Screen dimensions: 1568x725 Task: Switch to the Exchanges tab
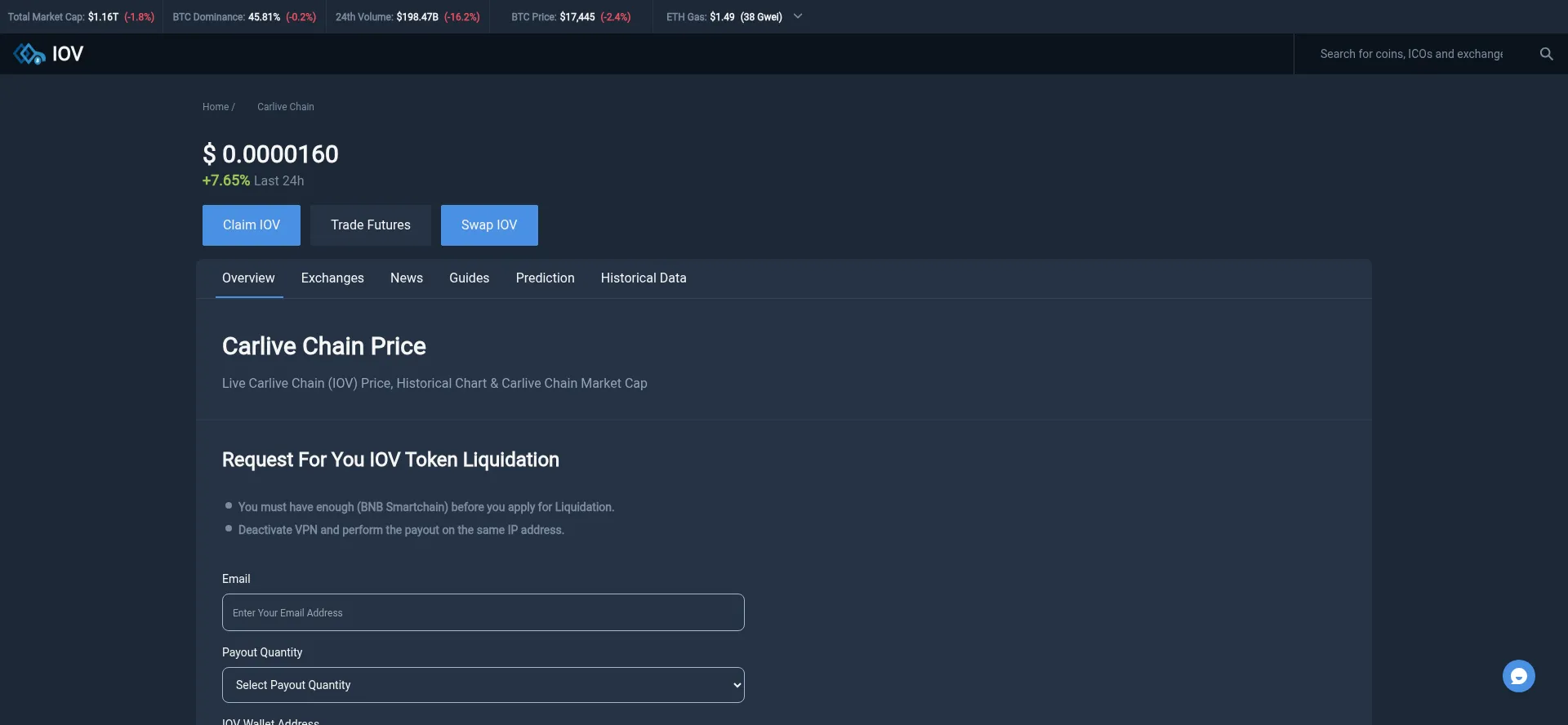pos(332,278)
